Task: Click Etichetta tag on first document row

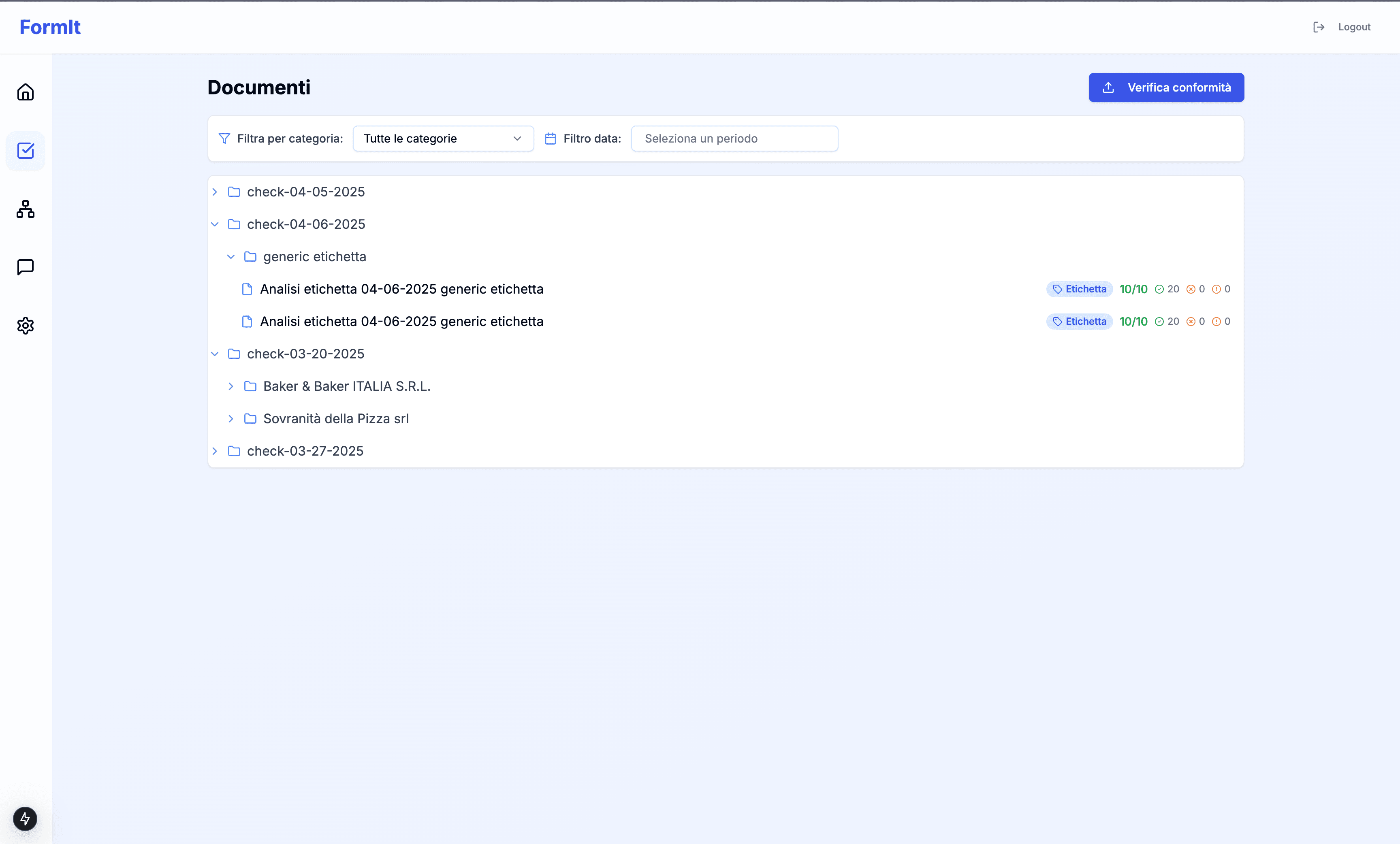Action: 1079,289
